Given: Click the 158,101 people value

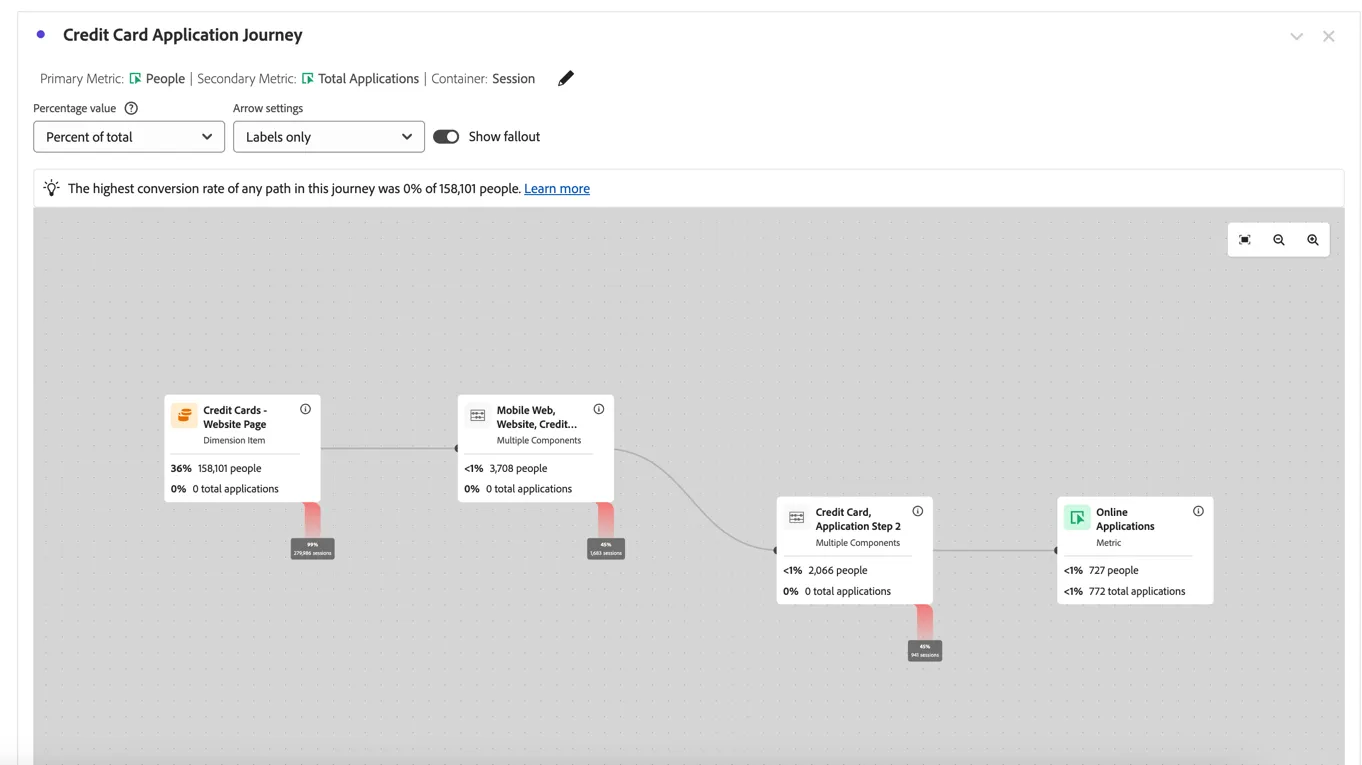Looking at the screenshot, I should 230,468.
